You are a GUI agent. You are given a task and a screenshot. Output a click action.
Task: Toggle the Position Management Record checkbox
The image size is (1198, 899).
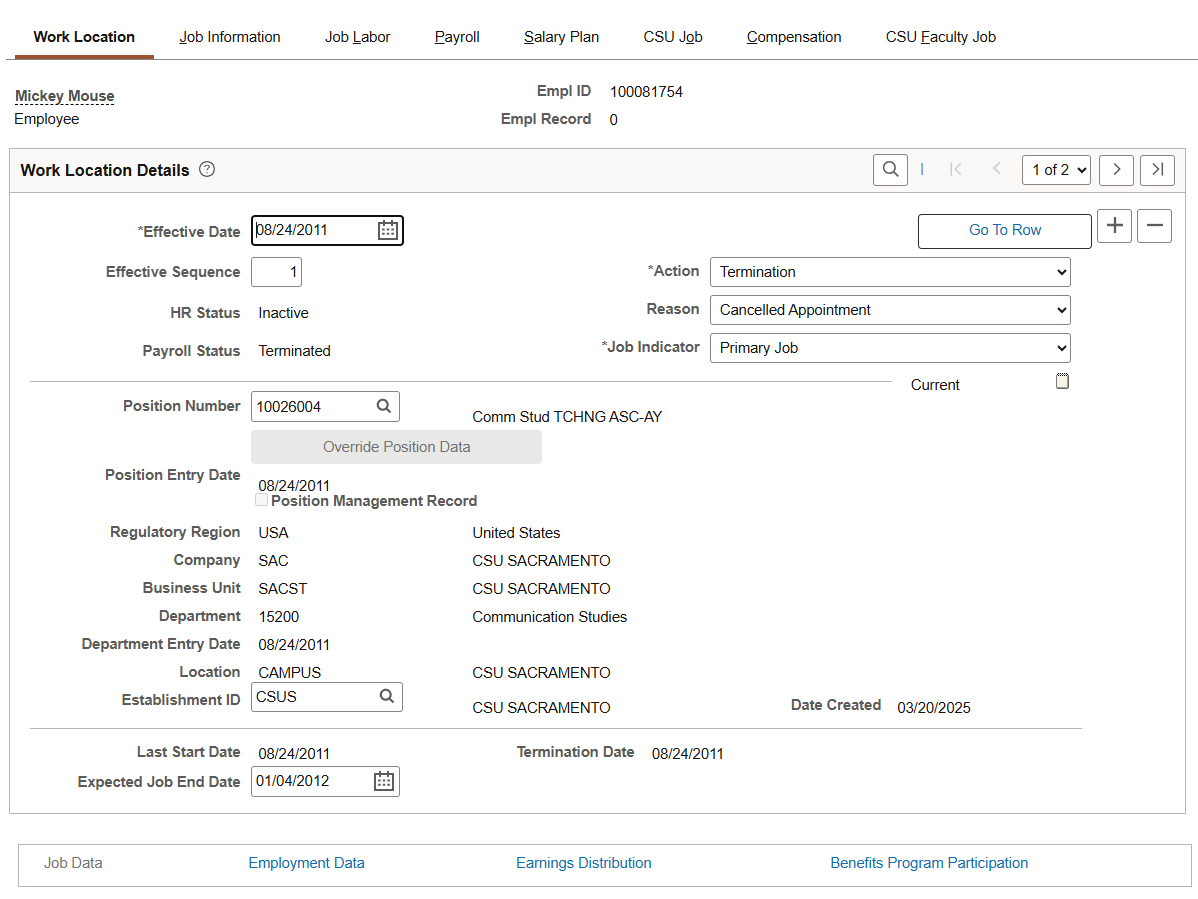pyautogui.click(x=262, y=500)
